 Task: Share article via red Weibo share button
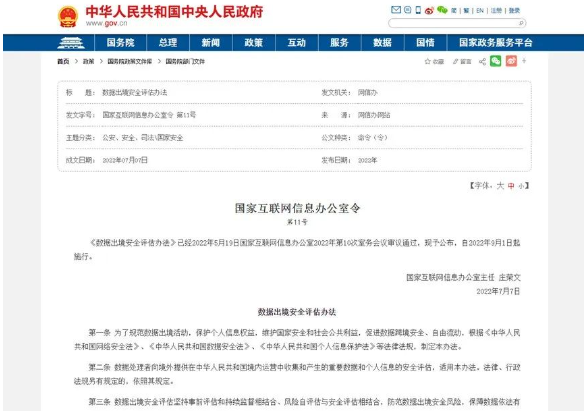[x=511, y=61]
